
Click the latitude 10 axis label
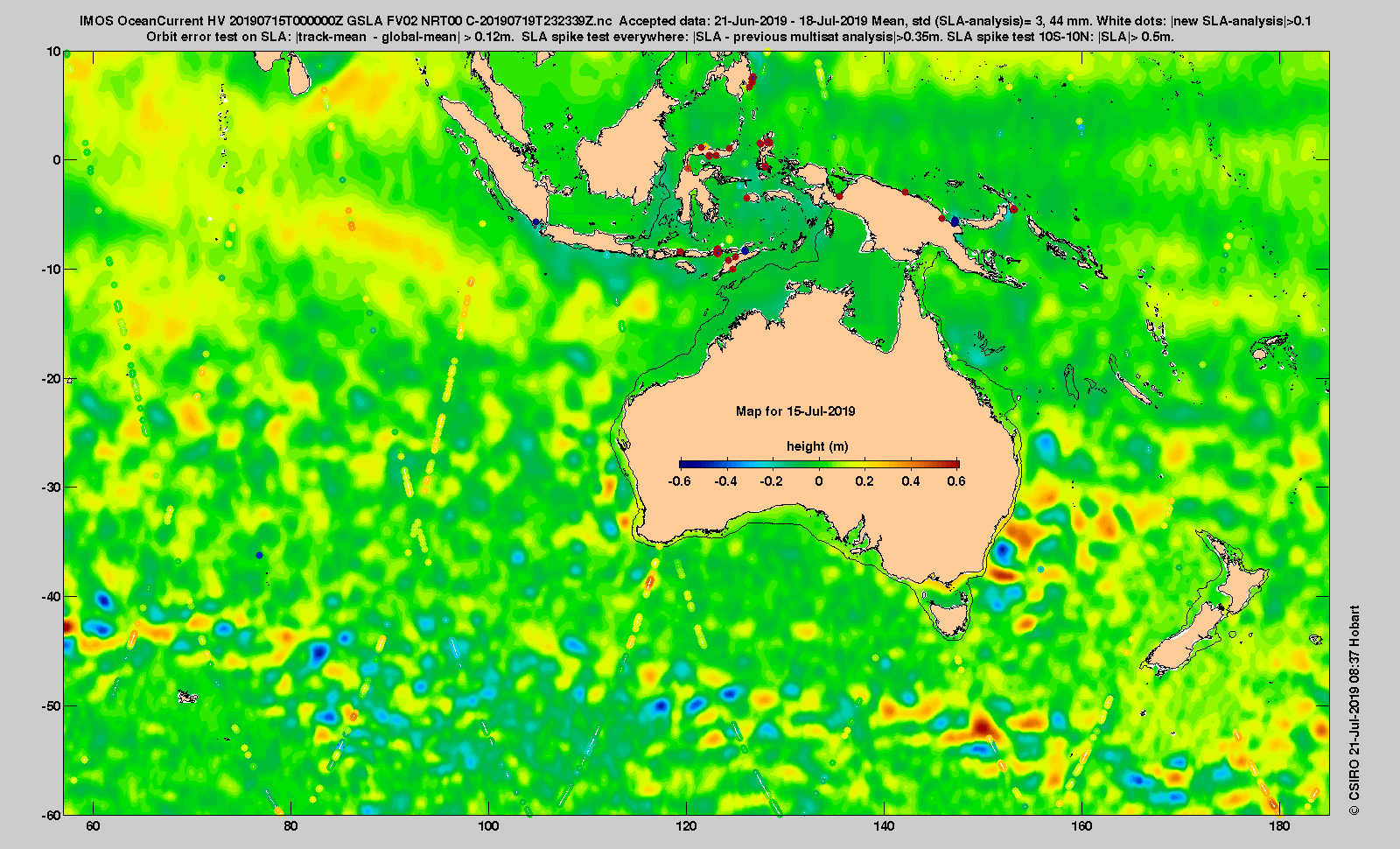53,52
